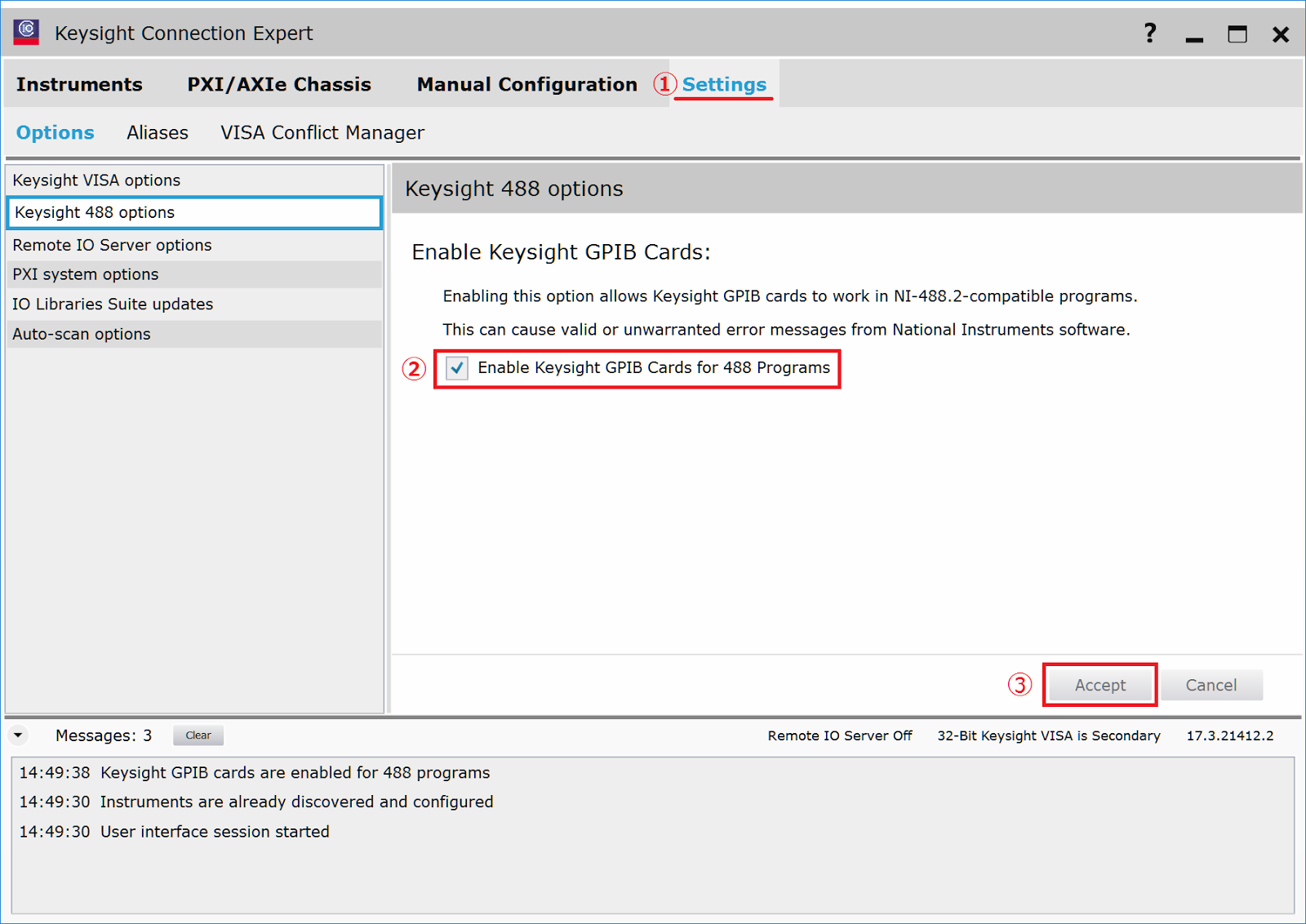Select Auto-scan options entry

coord(194,334)
